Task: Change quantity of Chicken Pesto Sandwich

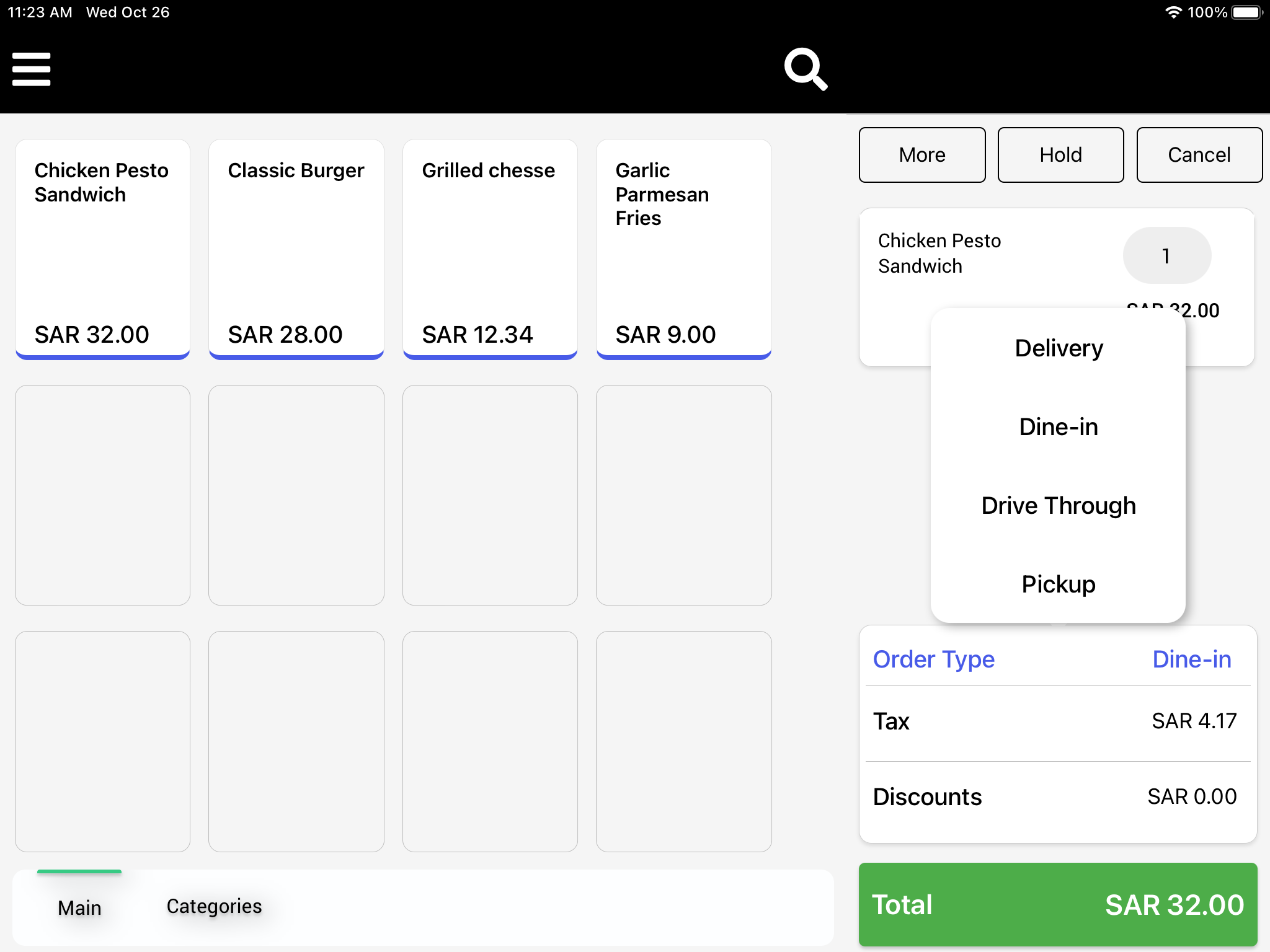Action: coord(1166,255)
